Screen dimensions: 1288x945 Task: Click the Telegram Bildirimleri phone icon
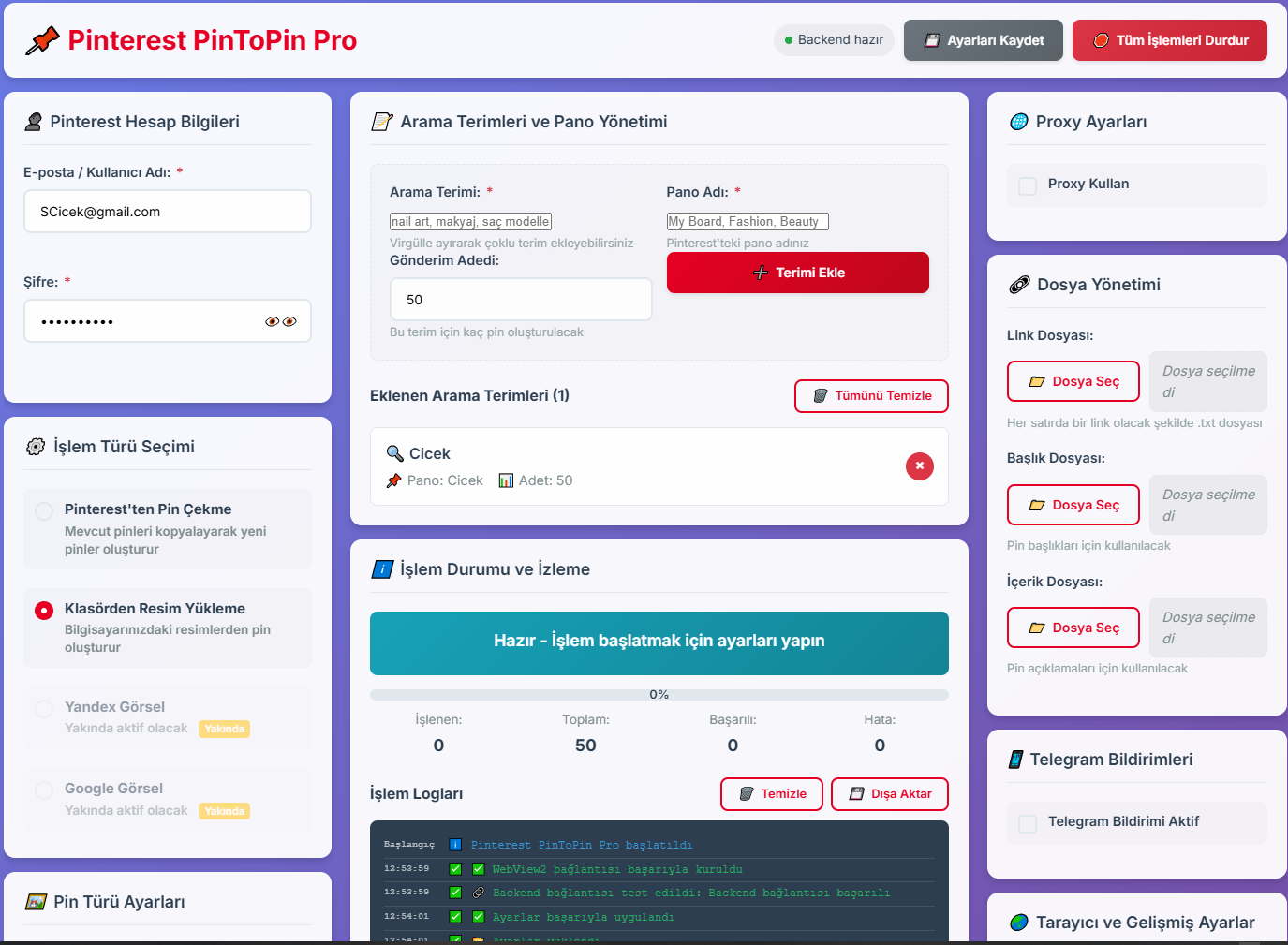coord(1015,760)
